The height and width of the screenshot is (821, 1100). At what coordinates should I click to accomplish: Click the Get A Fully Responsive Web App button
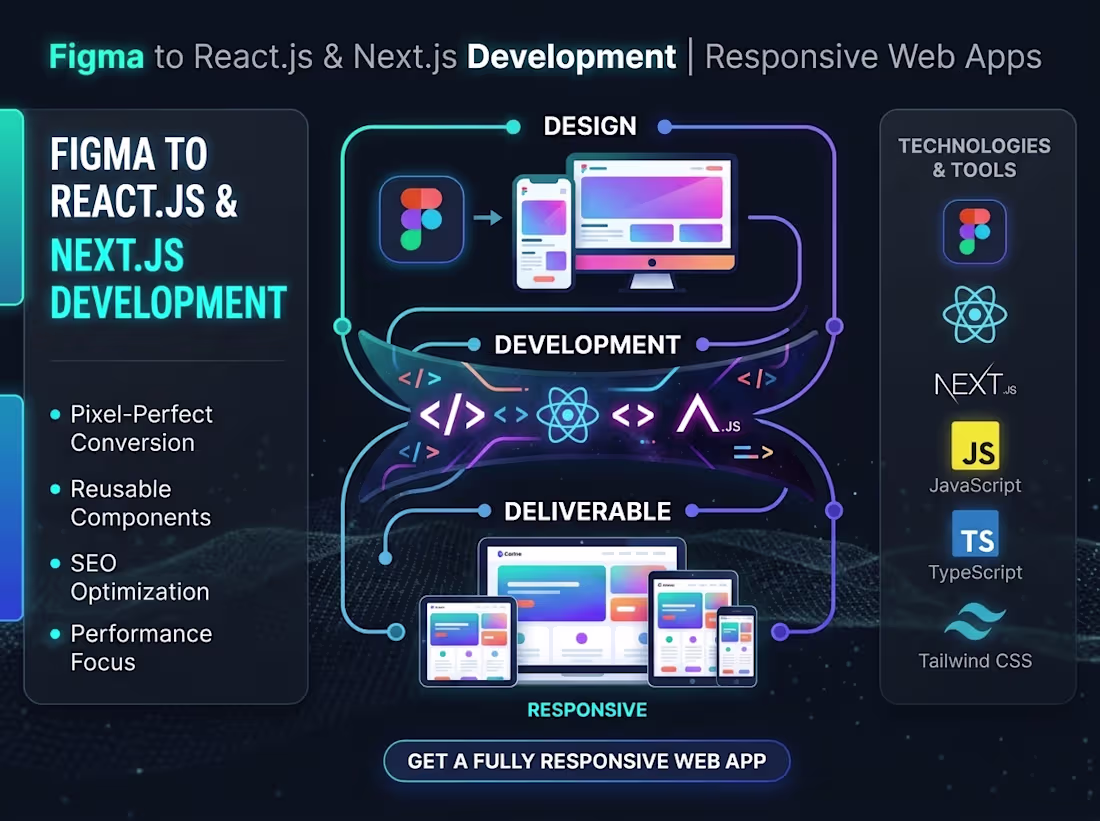tap(586, 761)
